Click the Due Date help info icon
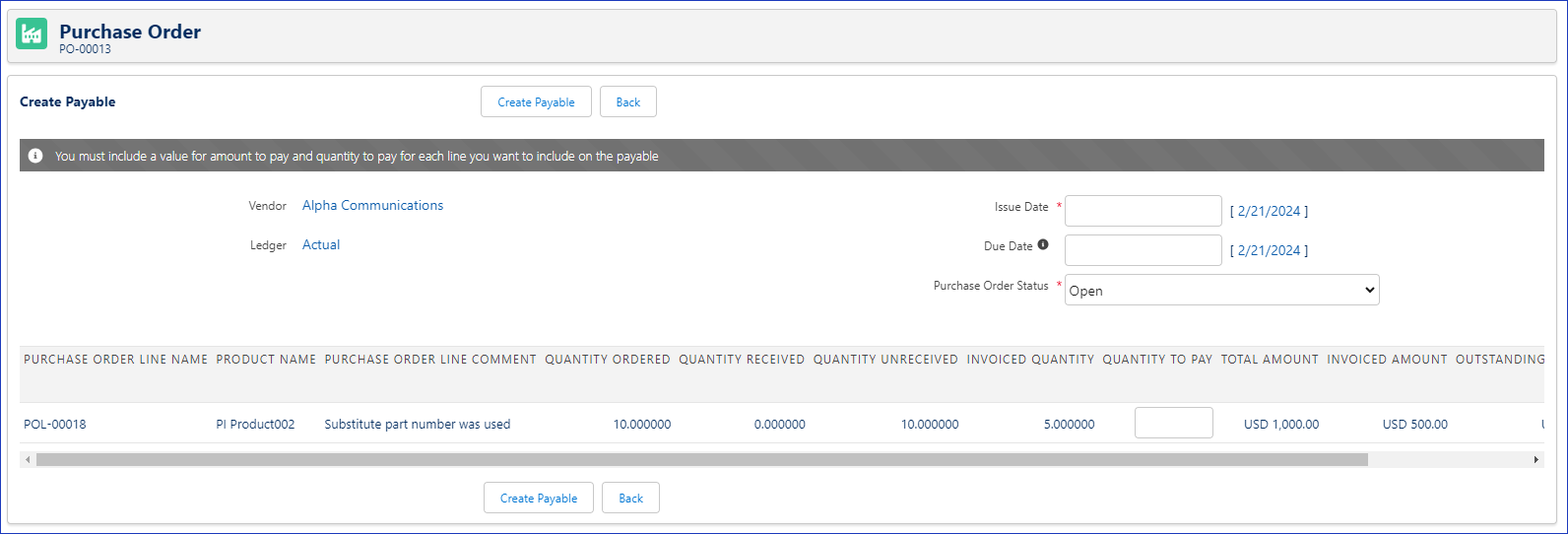The image size is (1568, 534). pos(1043,245)
